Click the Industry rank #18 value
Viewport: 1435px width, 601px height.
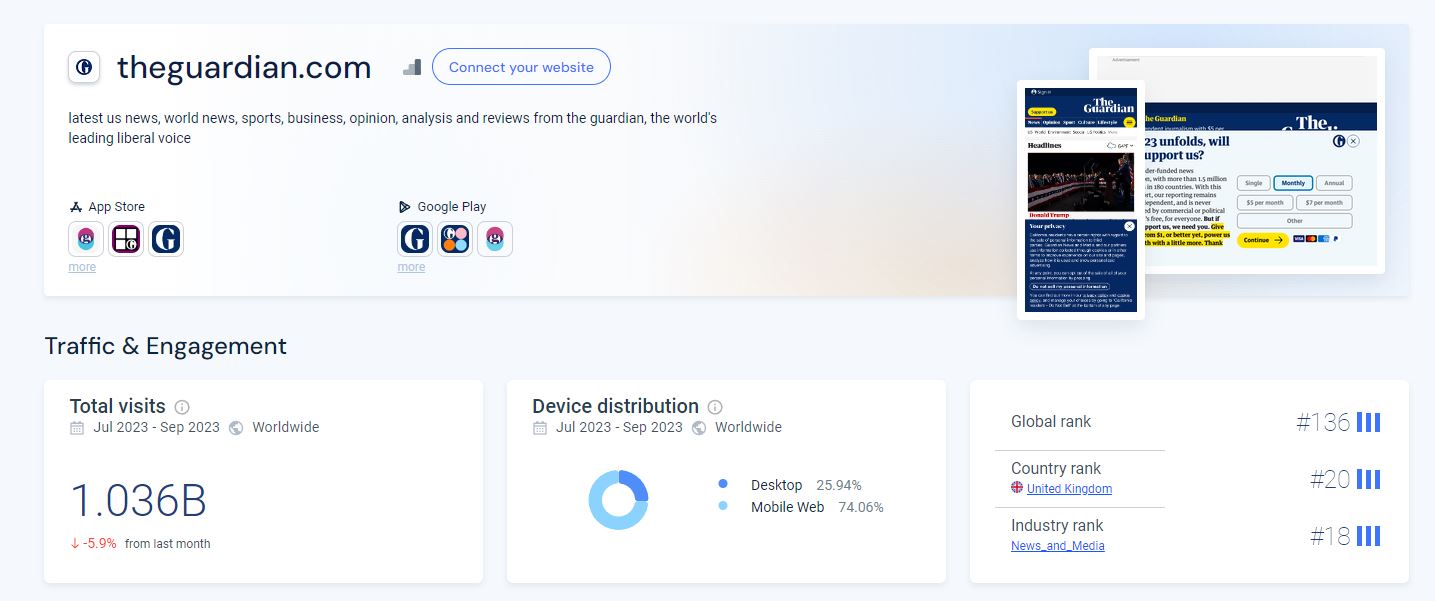point(1330,537)
